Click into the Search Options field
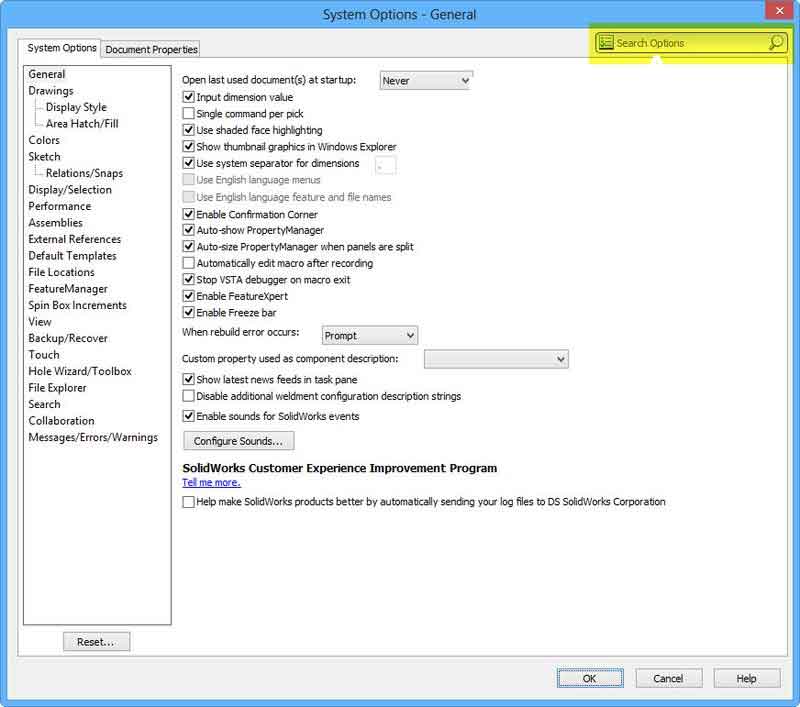 690,43
